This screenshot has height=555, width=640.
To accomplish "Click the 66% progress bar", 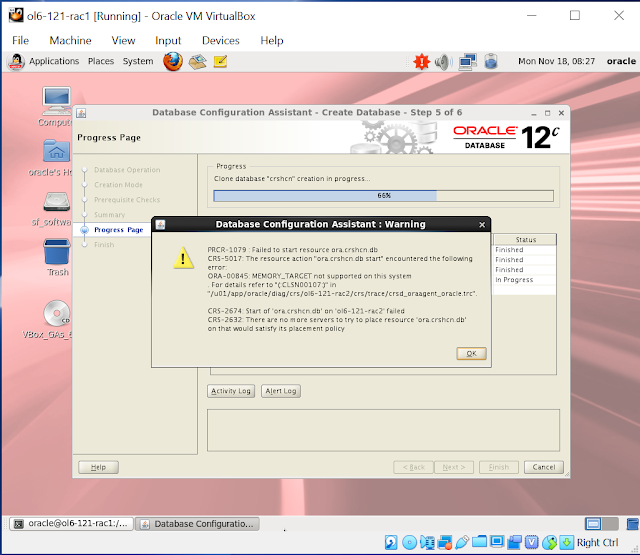I will pos(383,195).
